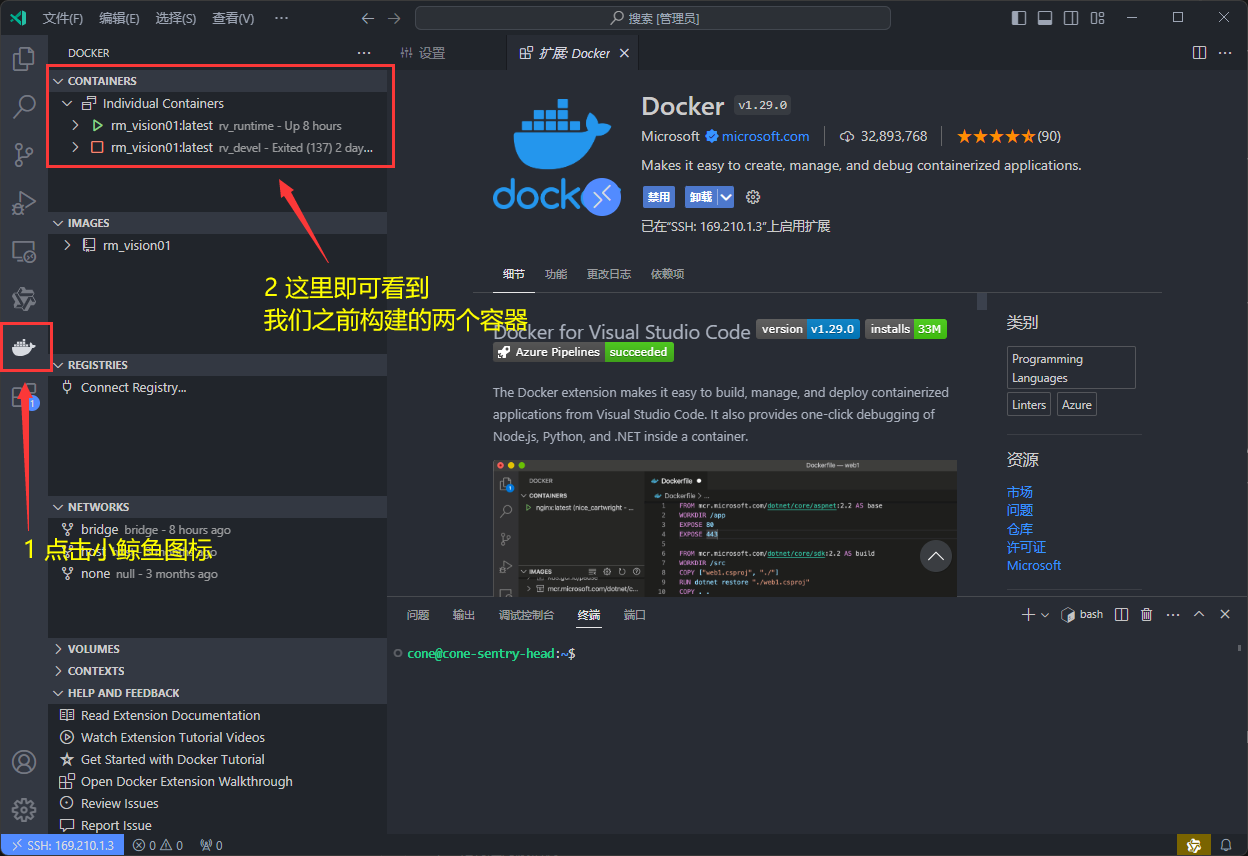The image size is (1248, 856).
Task: Split the editor to the right
Action: pyautogui.click(x=1199, y=53)
